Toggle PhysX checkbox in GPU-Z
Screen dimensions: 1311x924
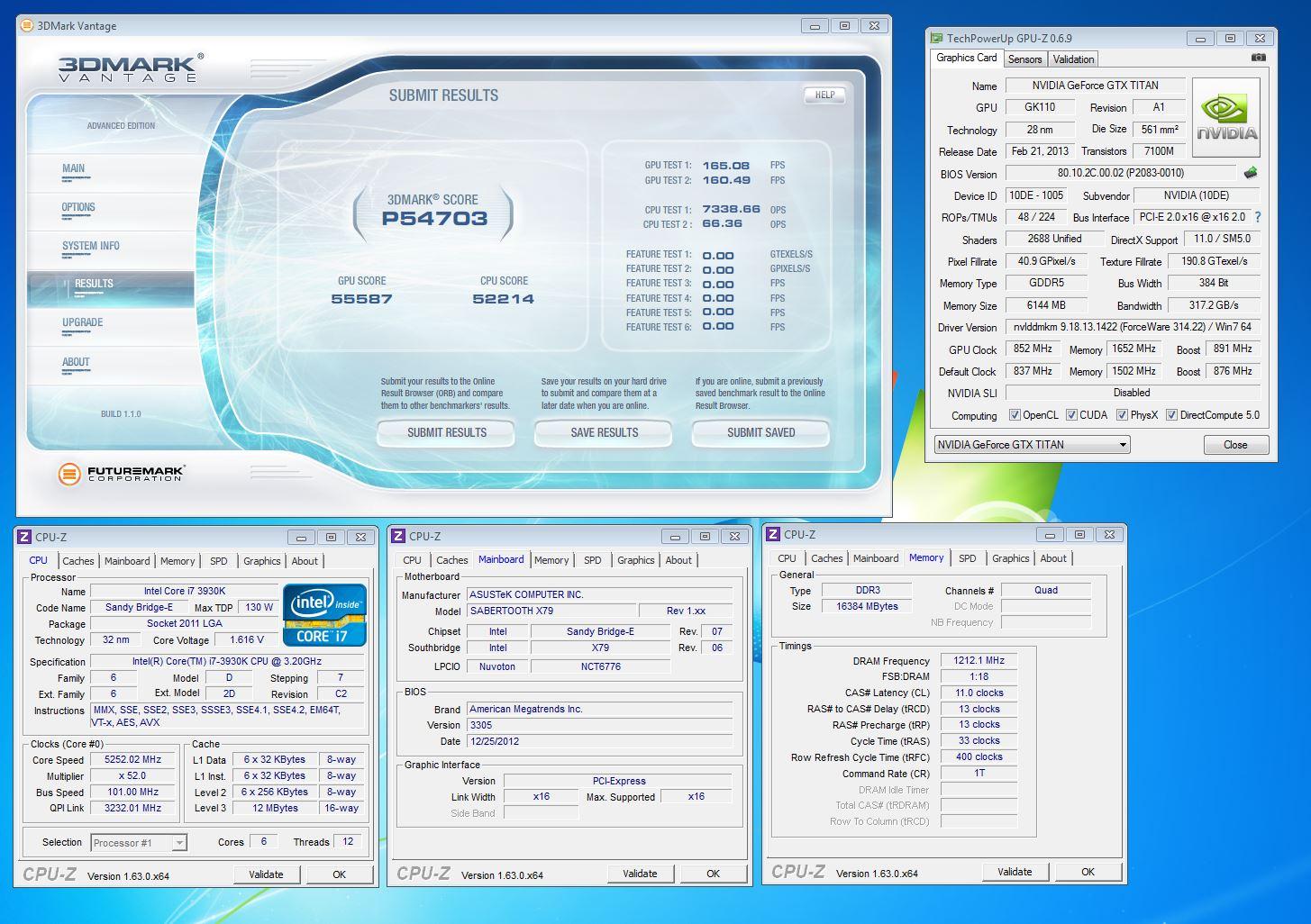click(1122, 415)
